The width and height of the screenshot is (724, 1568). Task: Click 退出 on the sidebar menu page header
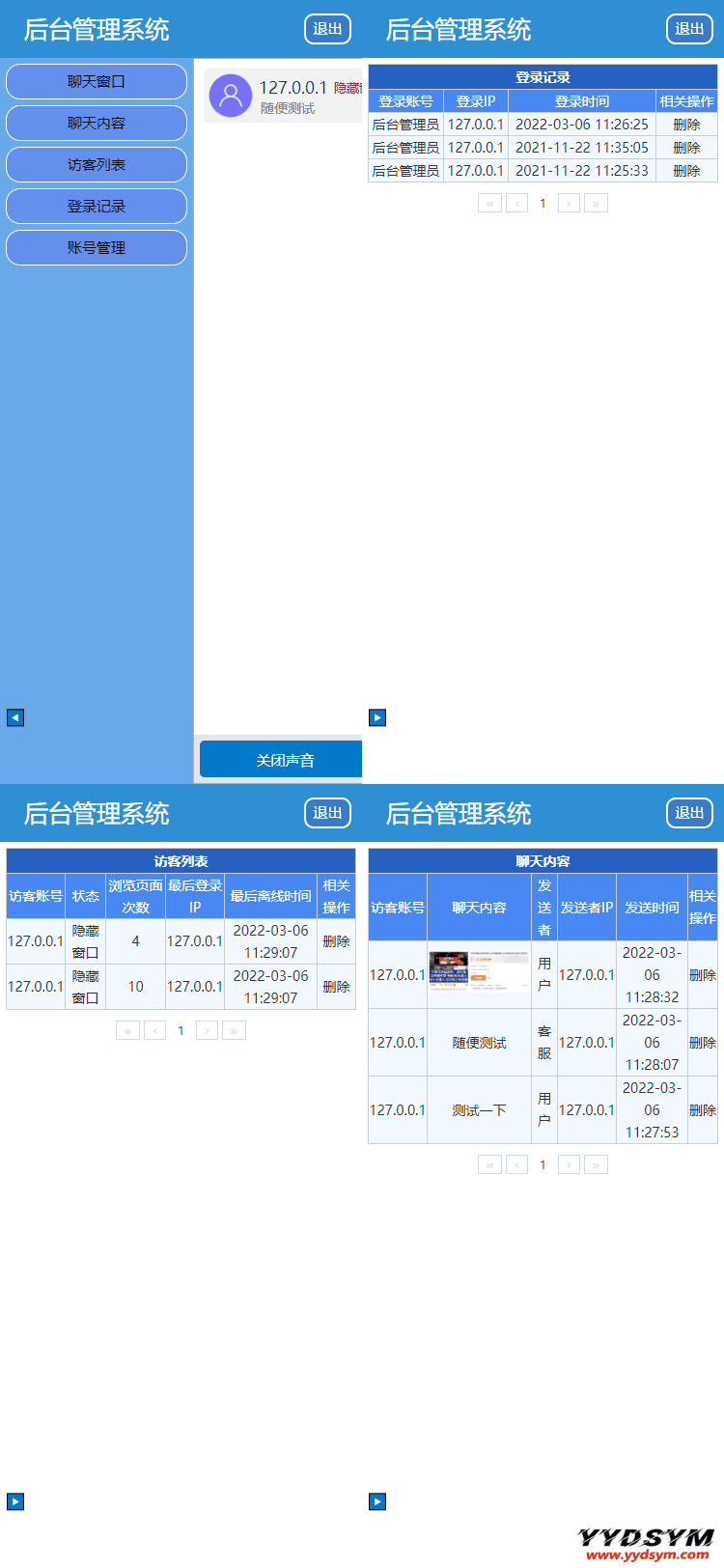pos(327,29)
